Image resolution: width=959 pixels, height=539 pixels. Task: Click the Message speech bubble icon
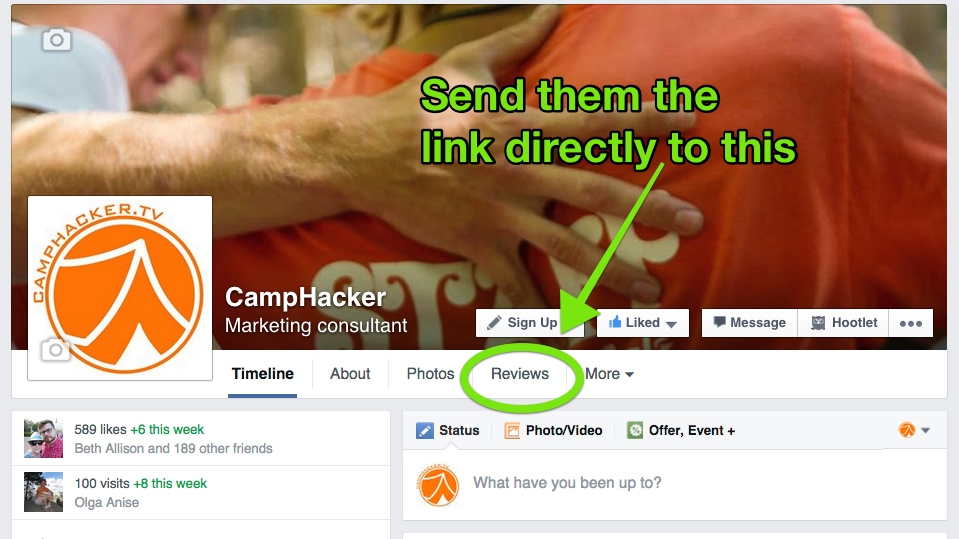tap(720, 322)
